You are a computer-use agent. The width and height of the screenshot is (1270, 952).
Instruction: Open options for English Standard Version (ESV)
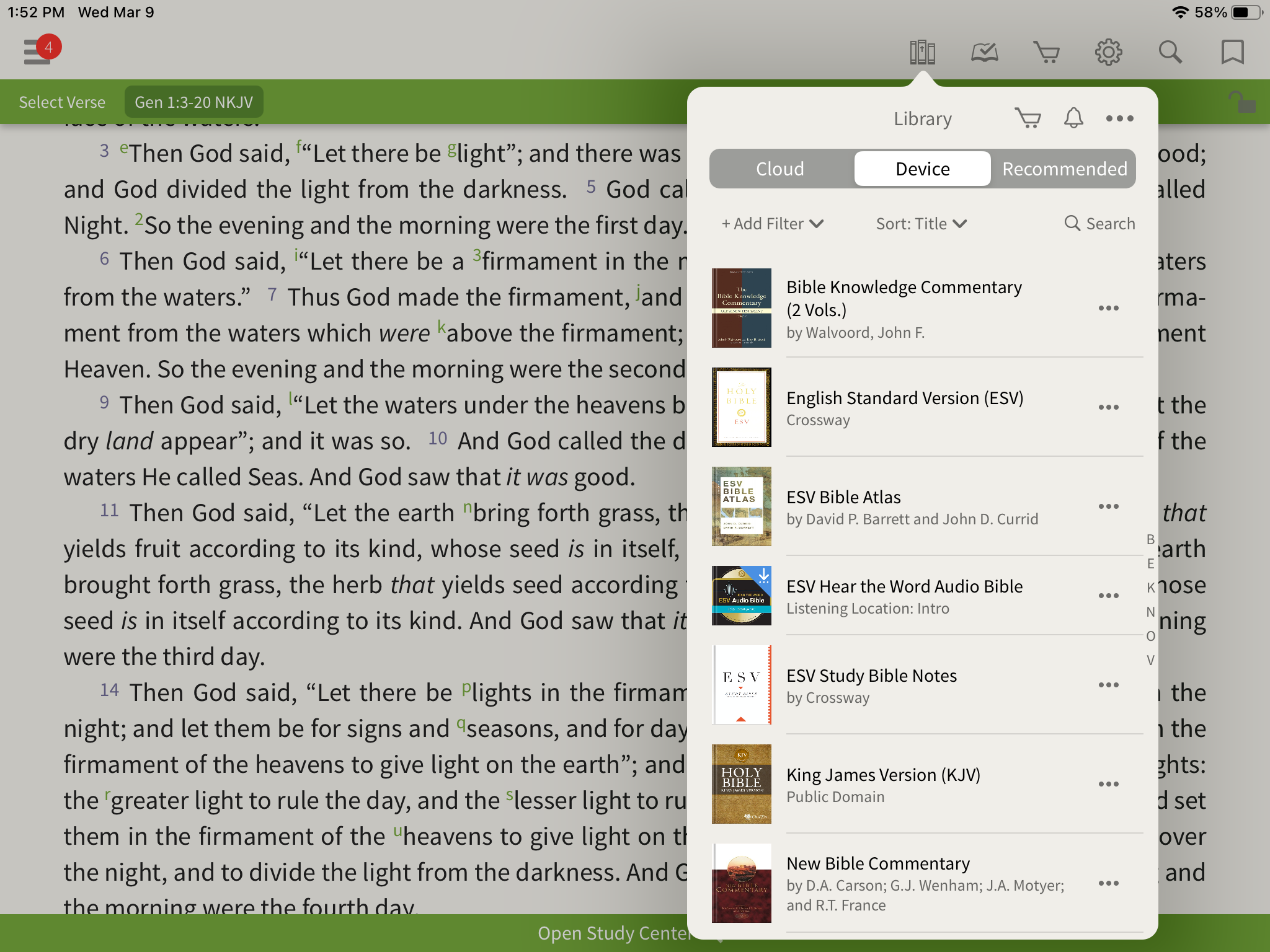[1109, 407]
